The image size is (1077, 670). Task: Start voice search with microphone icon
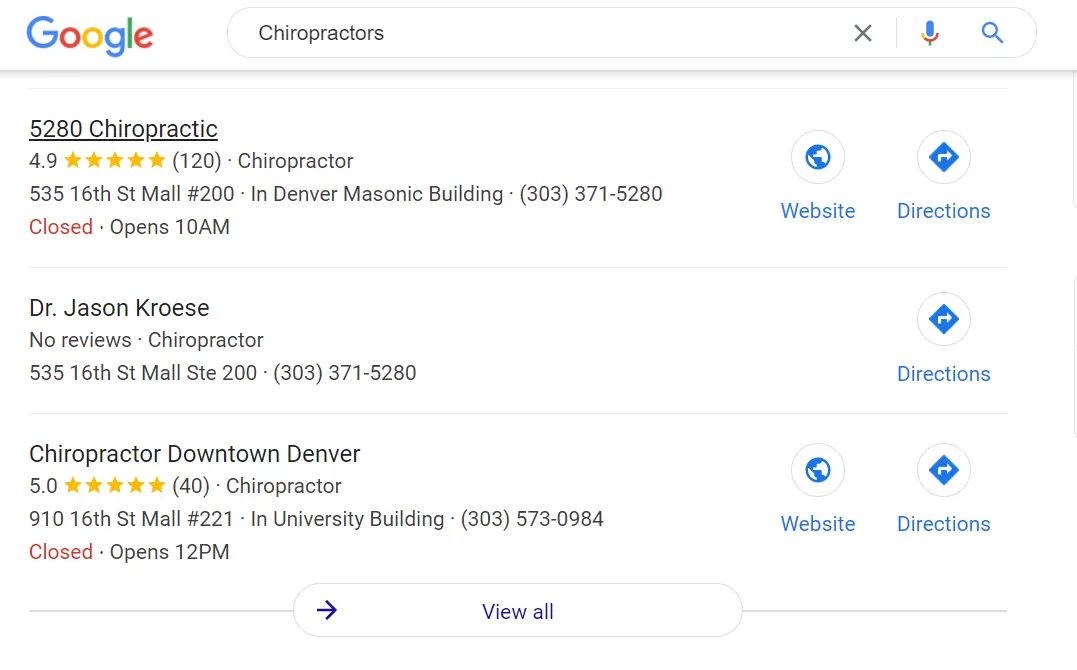[930, 33]
